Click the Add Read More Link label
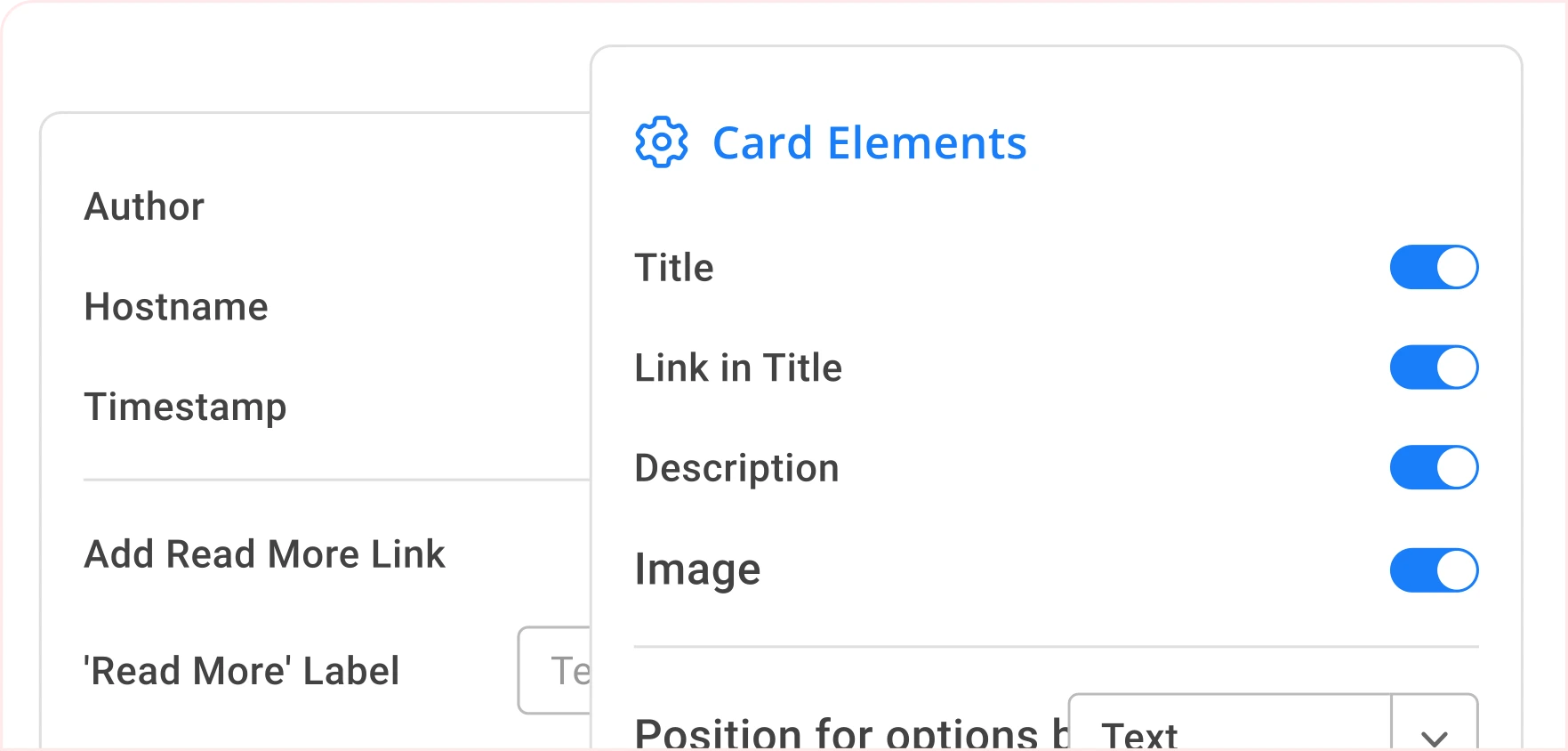 point(264,554)
